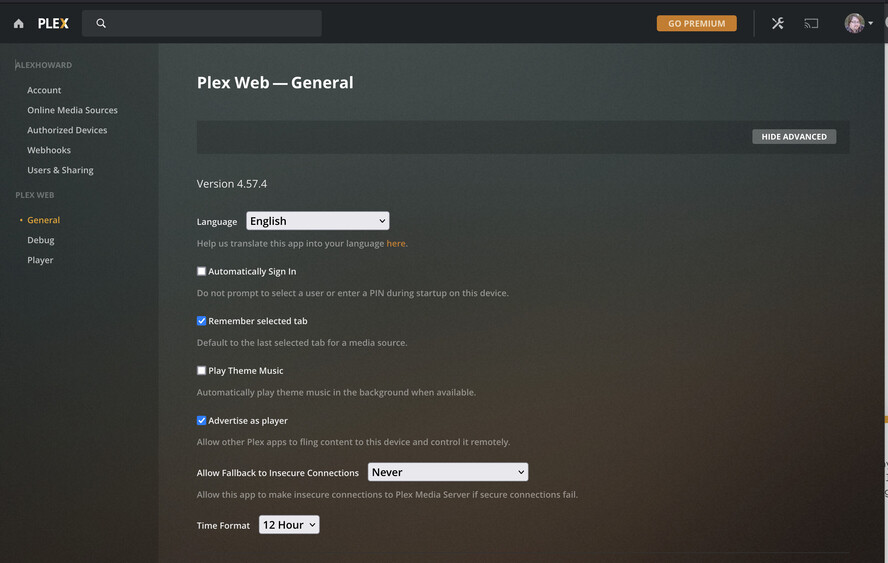The width and height of the screenshot is (888, 563).
Task: Enable Automatically Sign In checkbox
Action: 201,271
